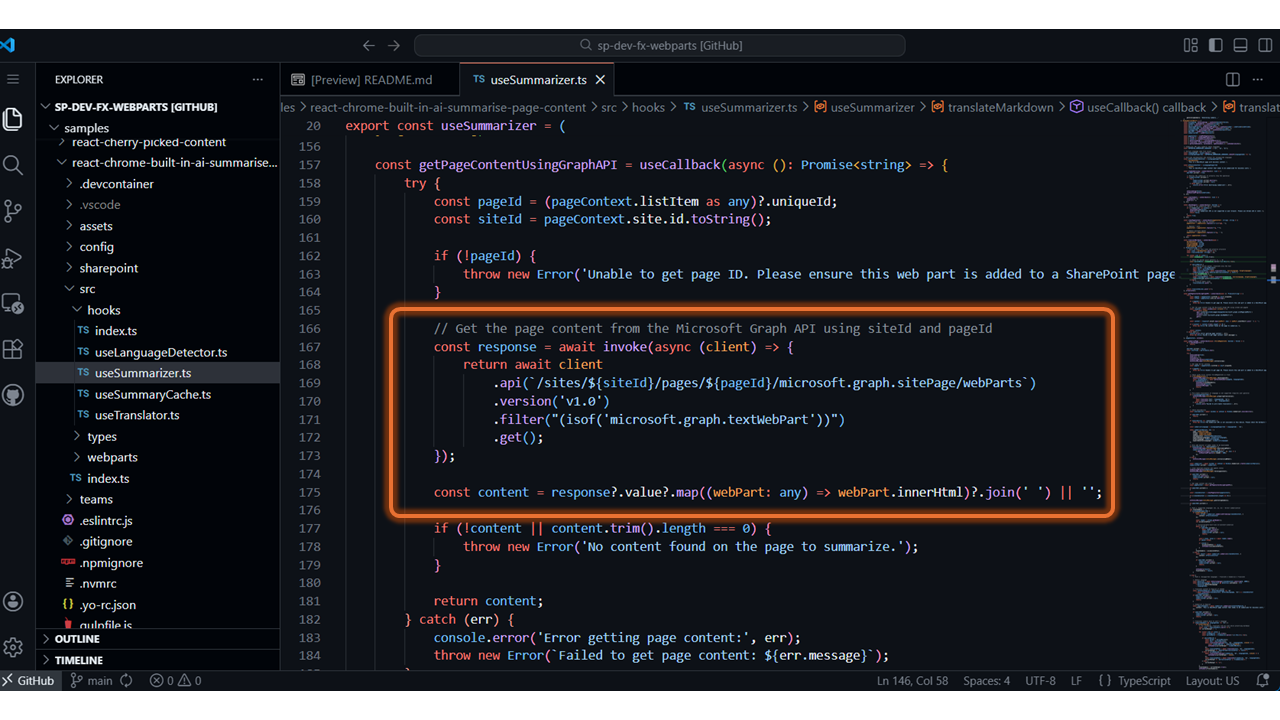Expand the OUTLINE section
The height and width of the screenshot is (720, 1280).
pyautogui.click(x=77, y=639)
